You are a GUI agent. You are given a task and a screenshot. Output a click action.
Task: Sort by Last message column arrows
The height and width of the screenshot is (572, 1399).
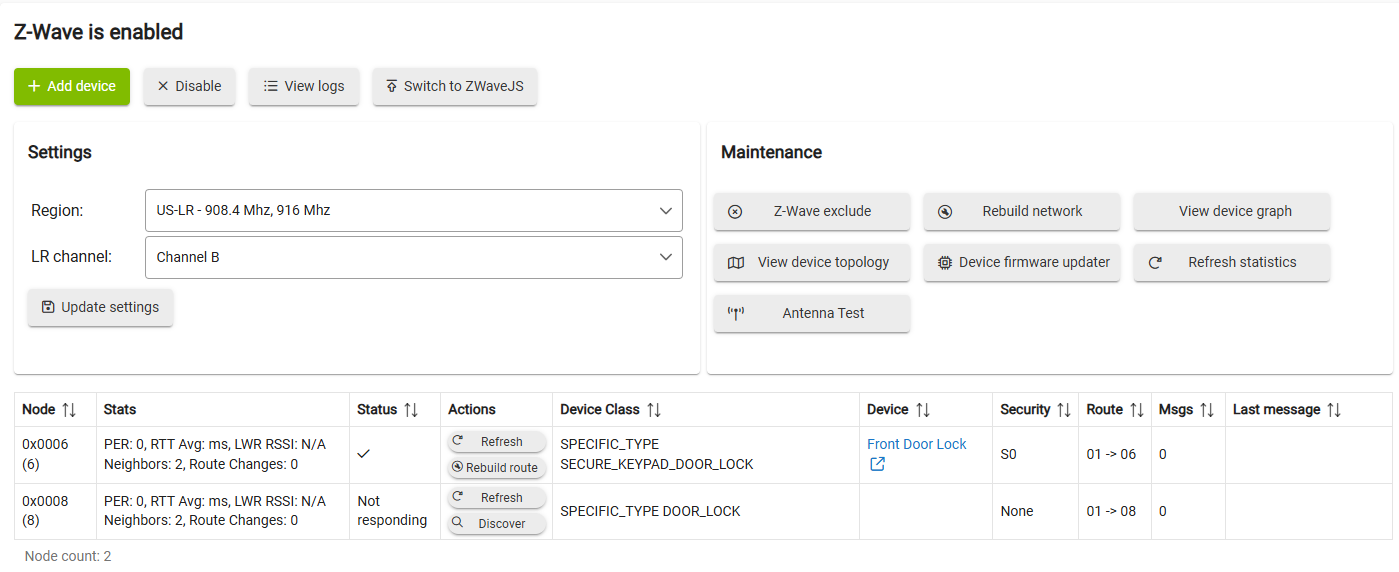click(x=1334, y=410)
